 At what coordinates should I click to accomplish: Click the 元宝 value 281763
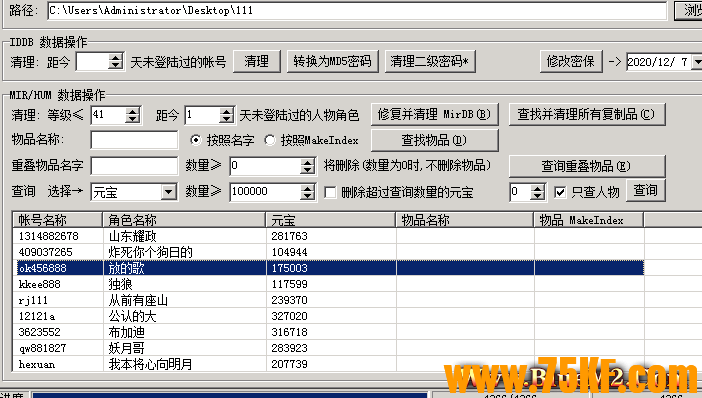[289, 236]
